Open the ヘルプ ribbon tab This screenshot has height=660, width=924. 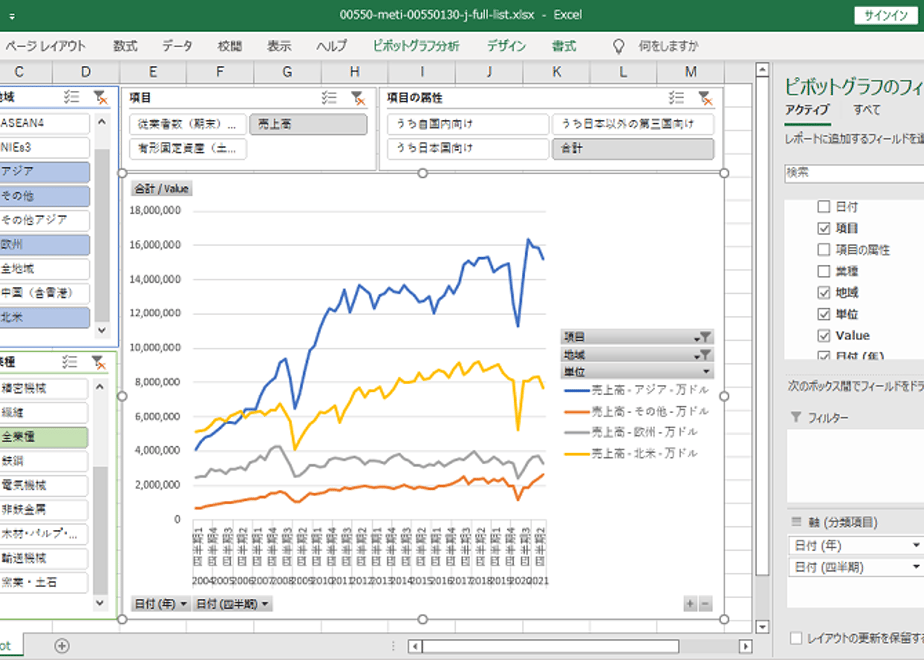tap(332, 46)
